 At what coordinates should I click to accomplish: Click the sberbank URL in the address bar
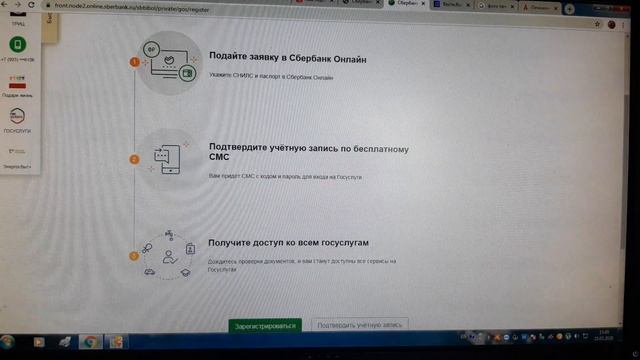coord(132,8)
